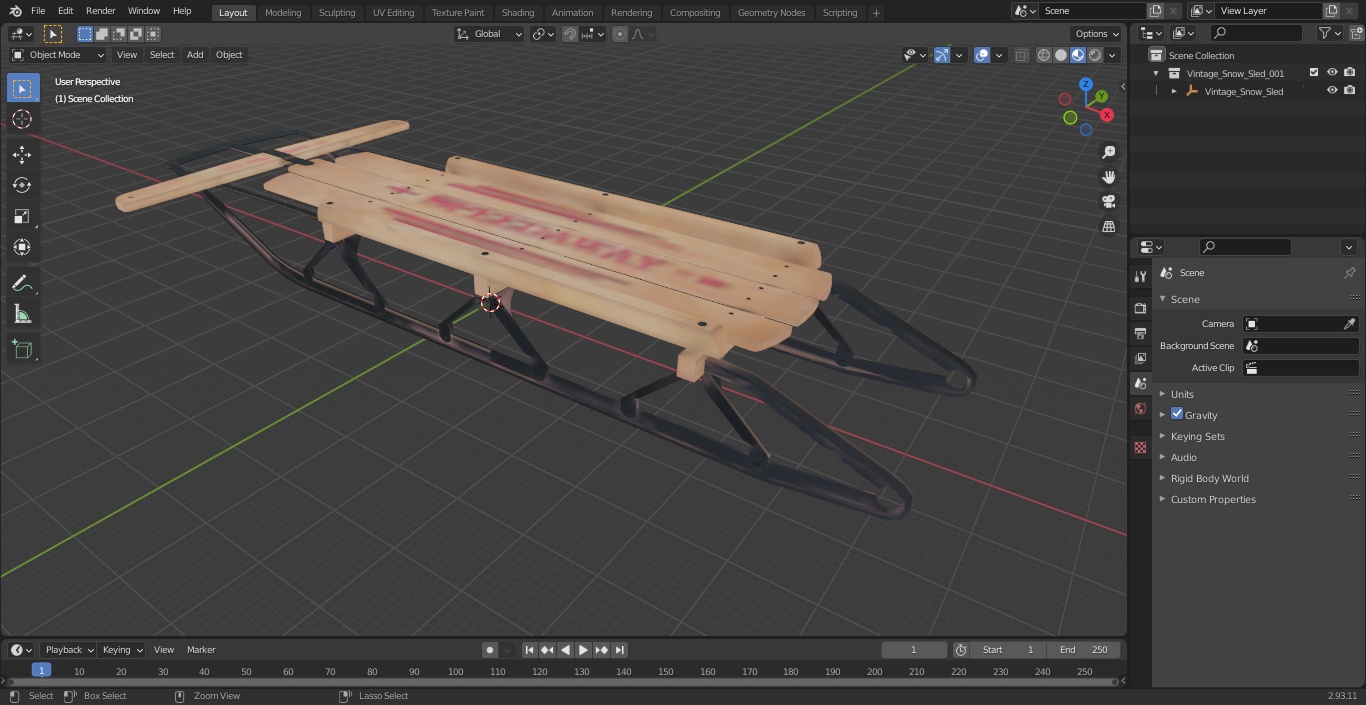Toggle X-ray display in viewport header
Screen dimensions: 1366x705
click(x=1021, y=55)
